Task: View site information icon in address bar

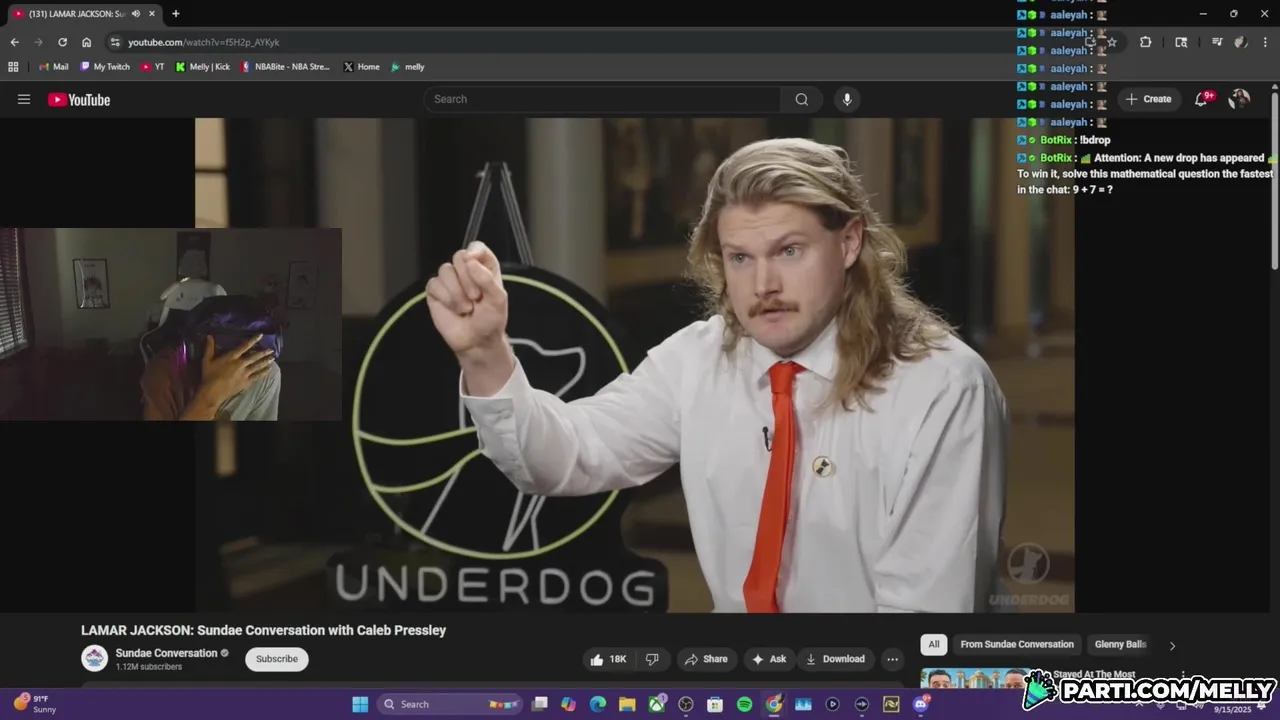Action: click(115, 42)
